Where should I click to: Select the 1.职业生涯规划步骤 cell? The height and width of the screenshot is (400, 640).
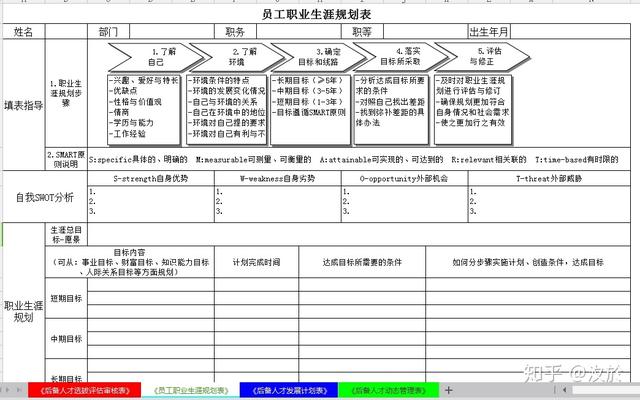[67, 93]
